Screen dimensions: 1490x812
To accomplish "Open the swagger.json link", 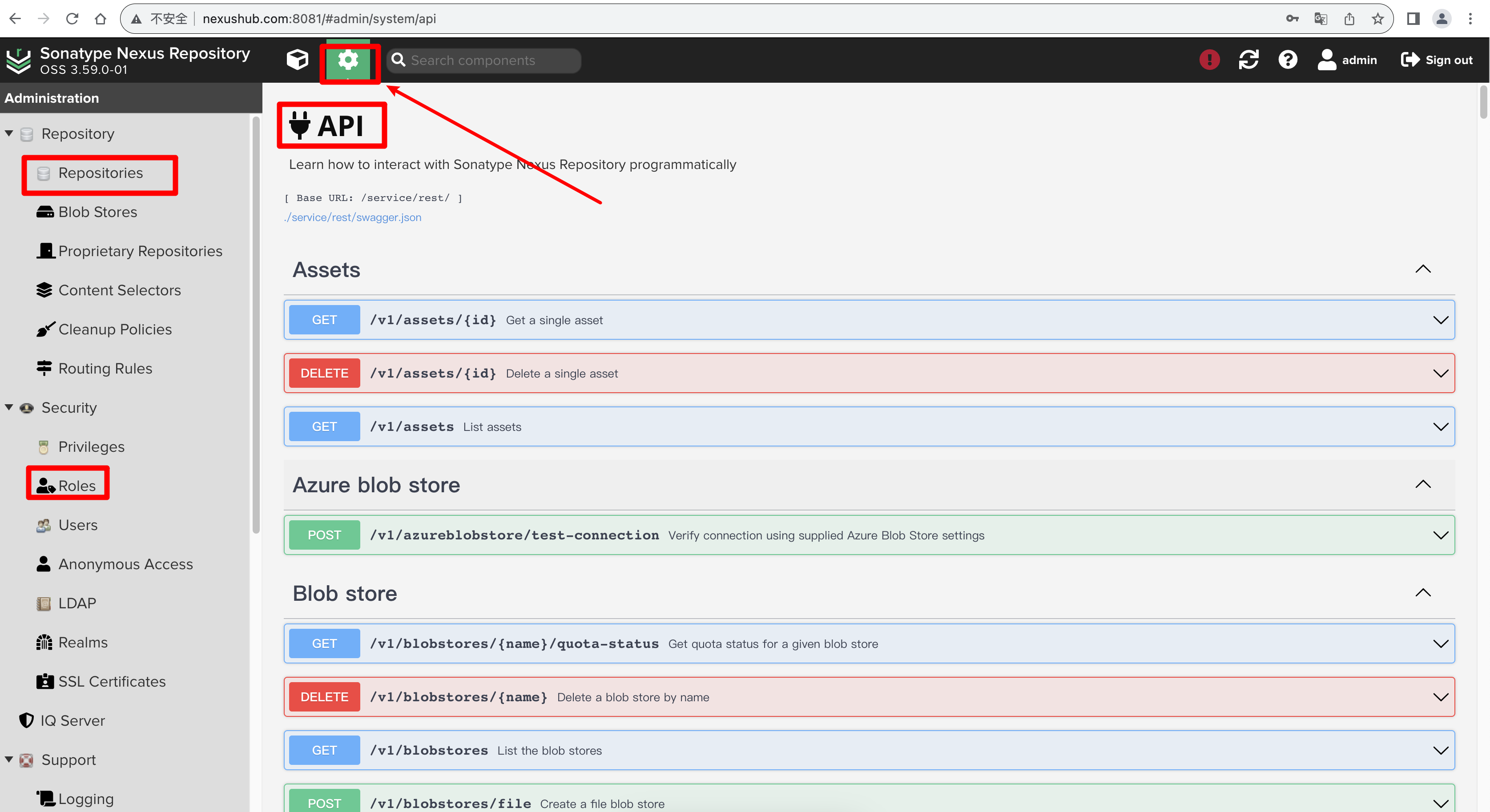I will click(x=352, y=217).
